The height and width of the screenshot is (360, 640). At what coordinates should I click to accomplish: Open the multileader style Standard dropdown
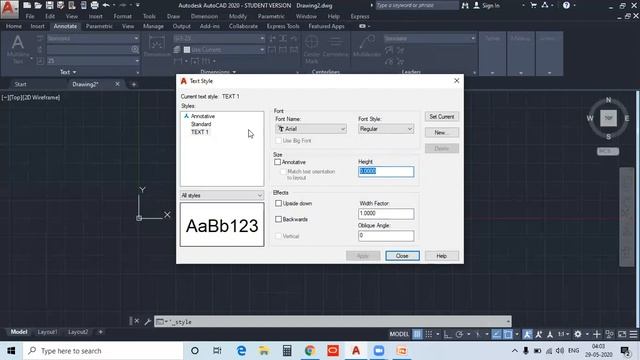(430, 38)
